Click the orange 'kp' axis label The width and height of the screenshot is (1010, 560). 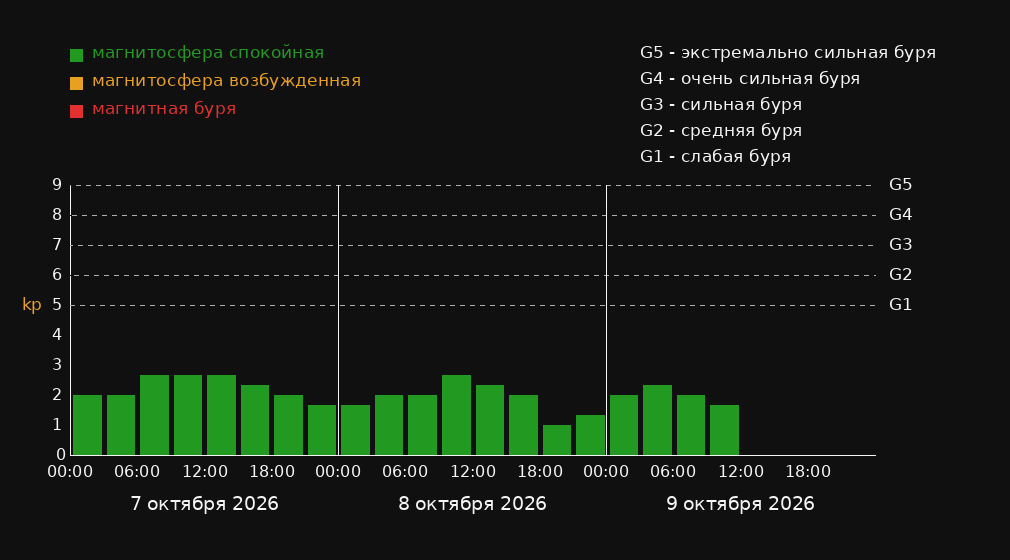tap(32, 305)
